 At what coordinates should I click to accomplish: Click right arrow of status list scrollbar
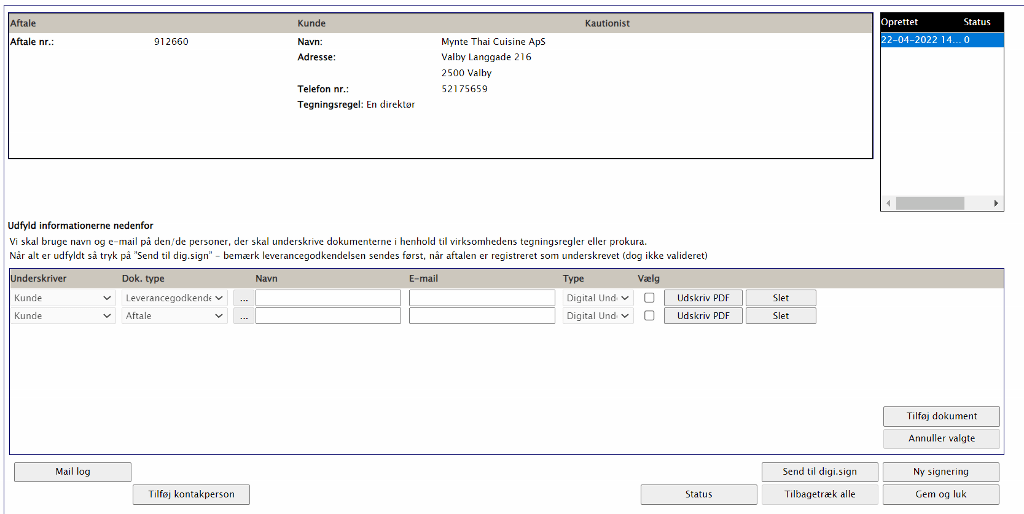[996, 203]
